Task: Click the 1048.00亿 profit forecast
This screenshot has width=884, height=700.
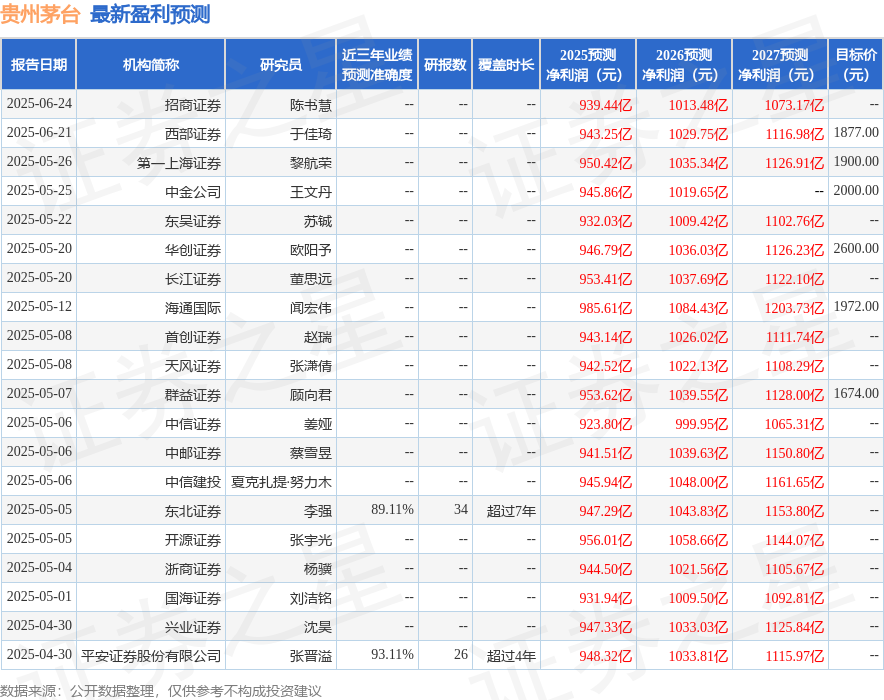Action: pos(699,482)
